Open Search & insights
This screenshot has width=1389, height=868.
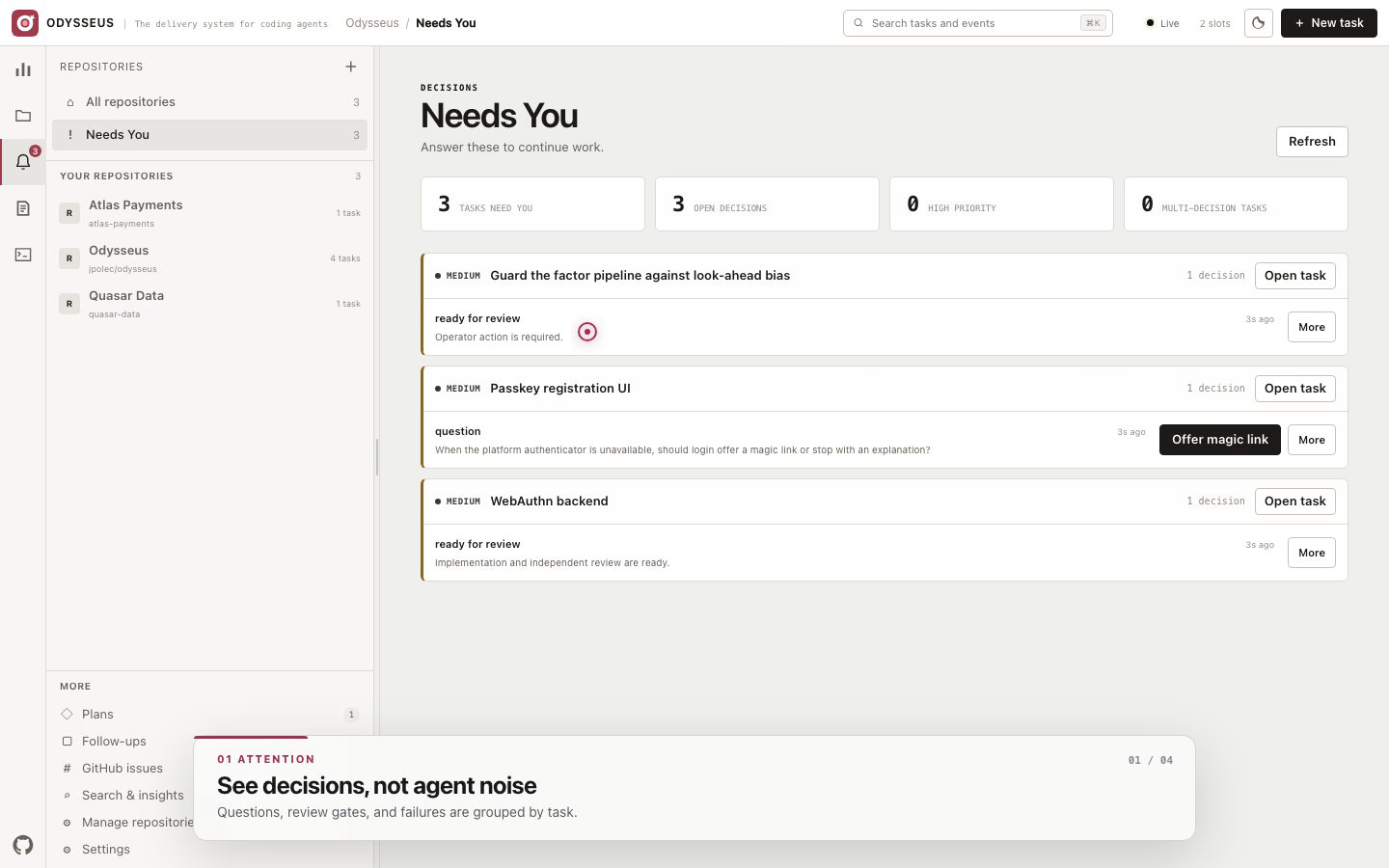[123, 795]
